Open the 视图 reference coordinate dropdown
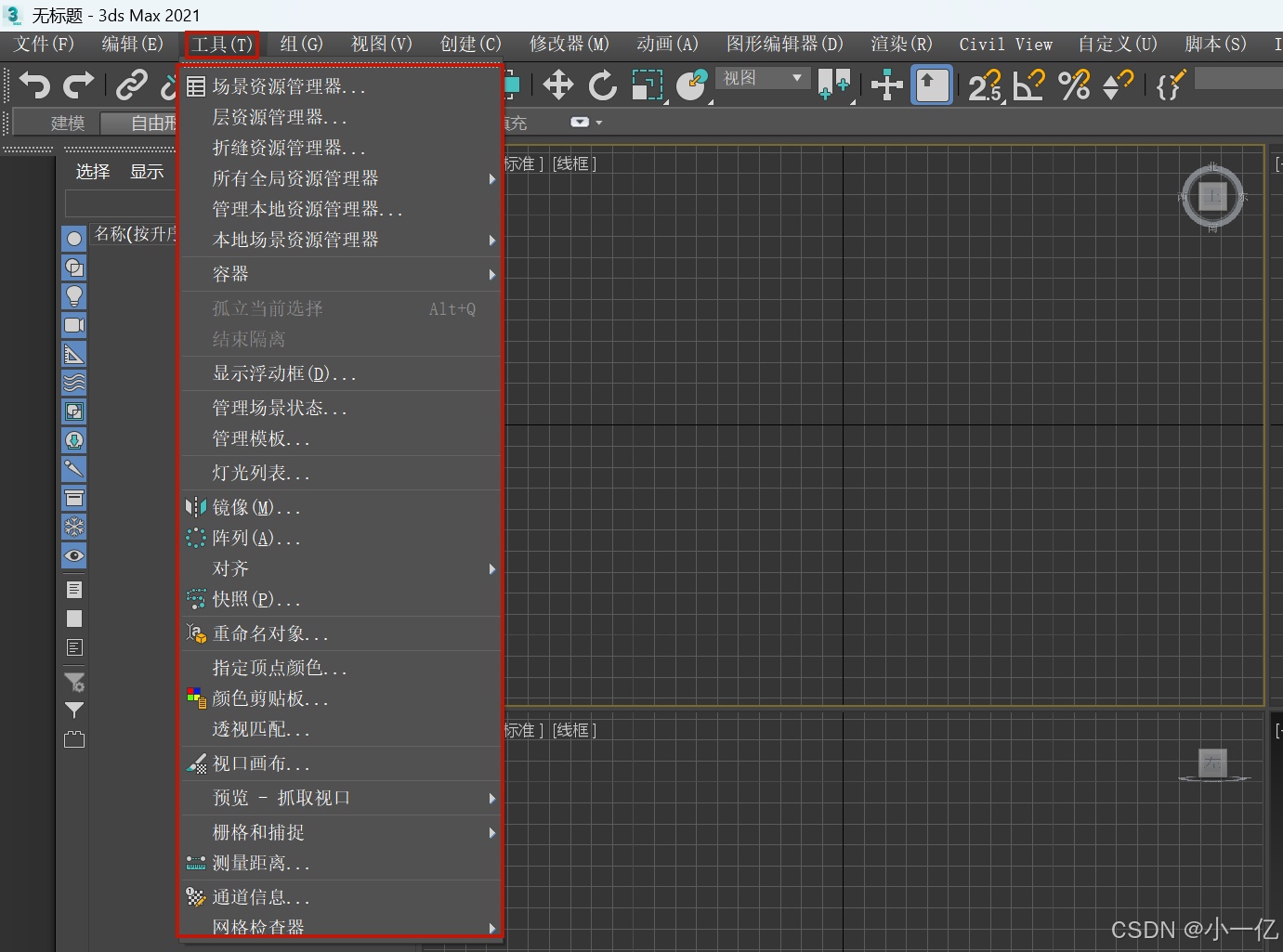 [x=762, y=78]
